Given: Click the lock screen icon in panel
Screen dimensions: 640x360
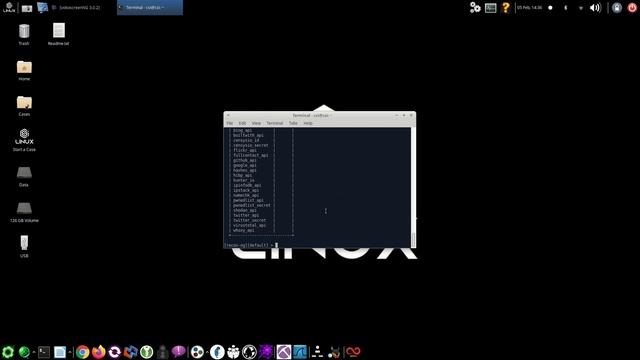Looking at the screenshot, I should pos(617,7).
